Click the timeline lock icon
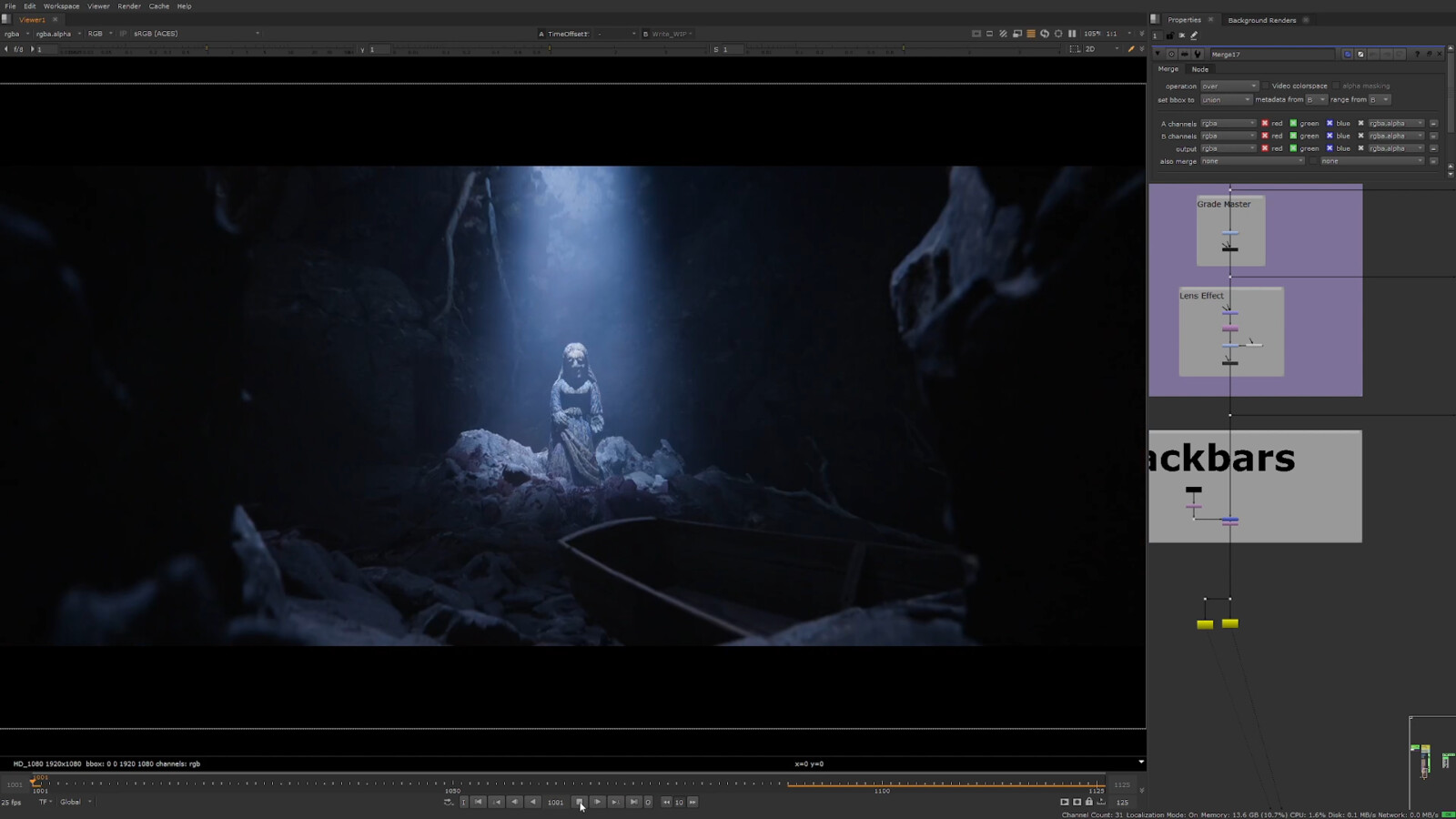The height and width of the screenshot is (819, 1456). [x=1089, y=802]
